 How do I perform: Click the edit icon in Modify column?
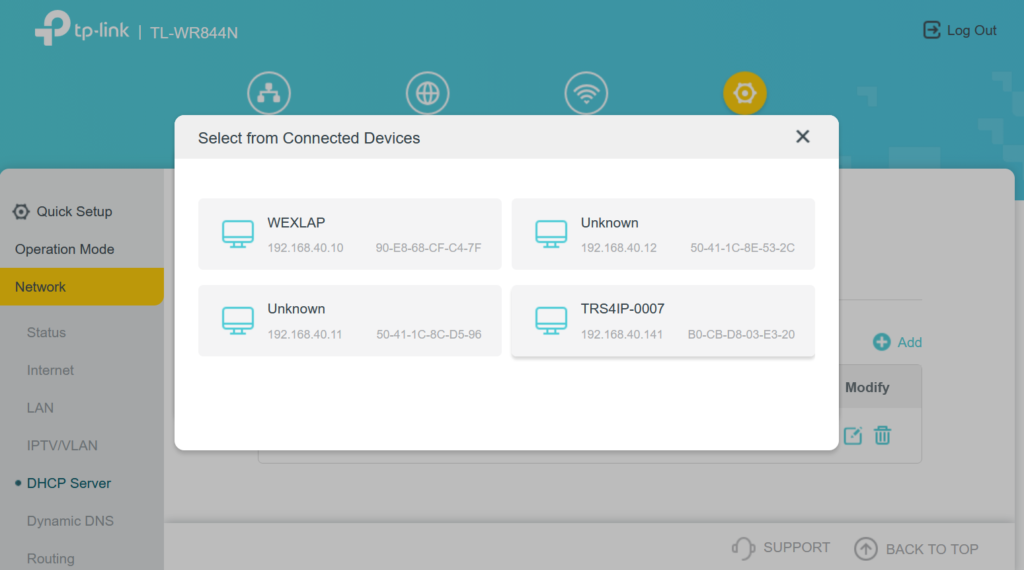coord(852,435)
